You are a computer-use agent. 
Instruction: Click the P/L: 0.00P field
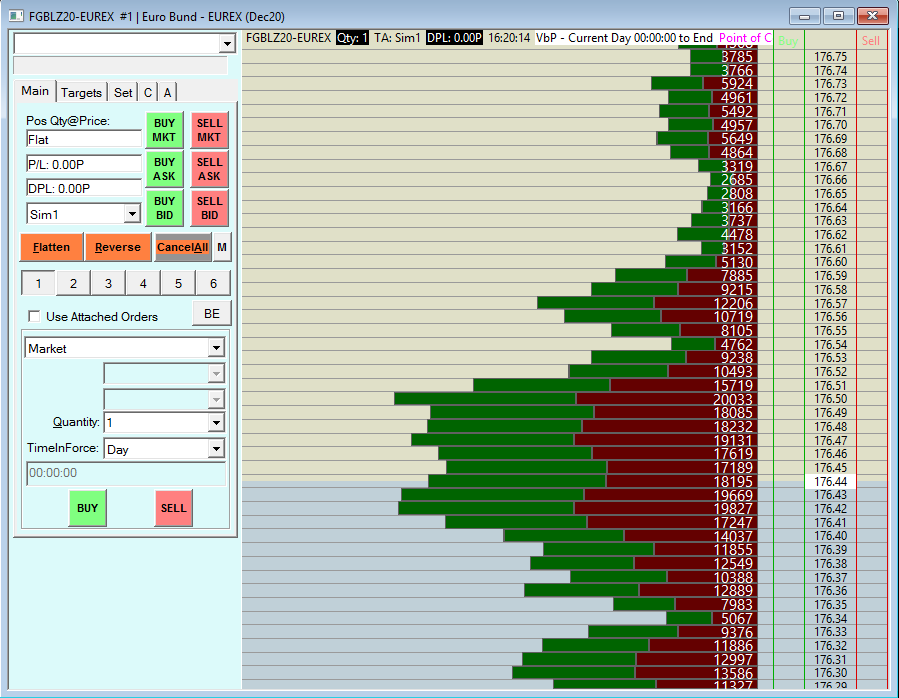click(x=84, y=164)
